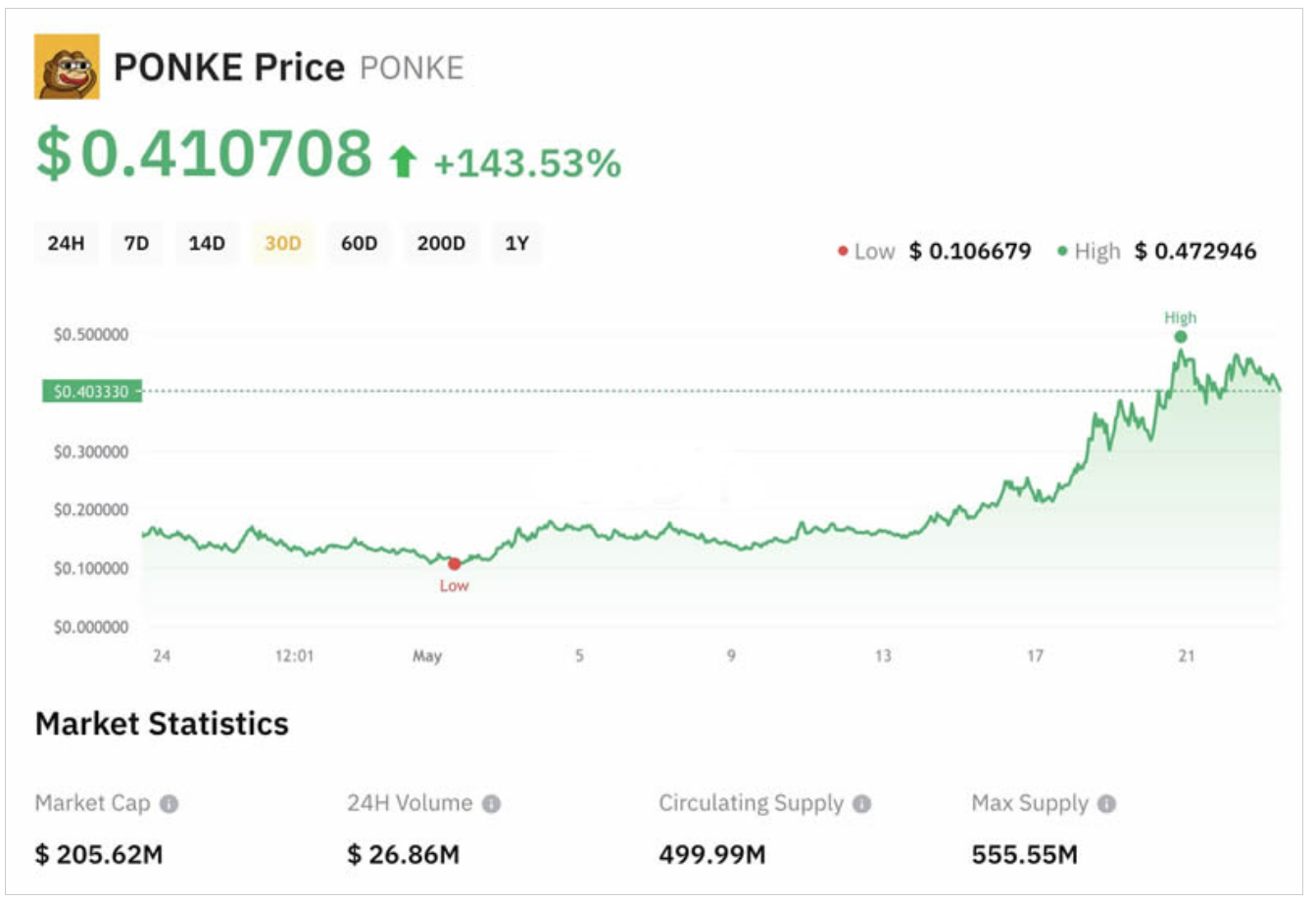Switch chart to 7D range

click(x=136, y=243)
